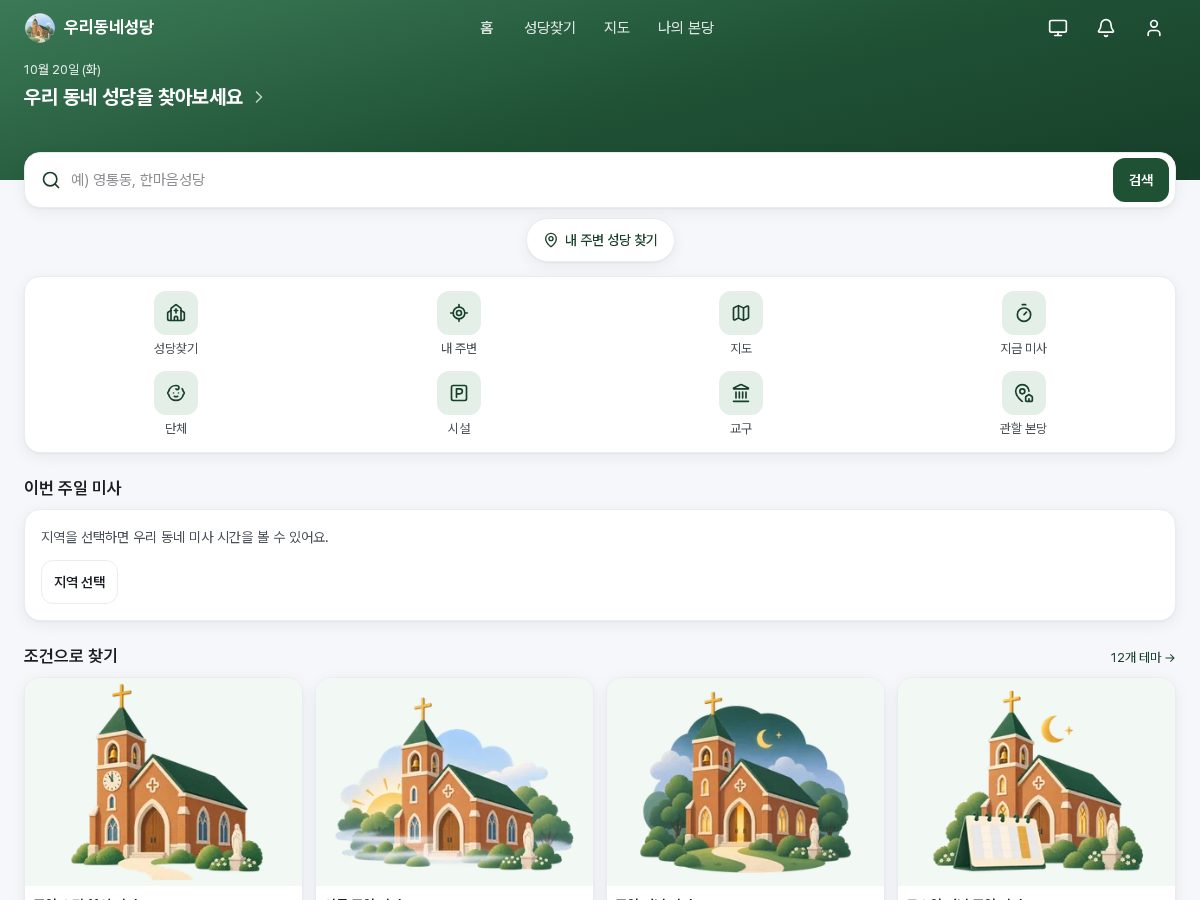Open the night sky church thumbnail
The image size is (1200, 900).
tap(746, 782)
